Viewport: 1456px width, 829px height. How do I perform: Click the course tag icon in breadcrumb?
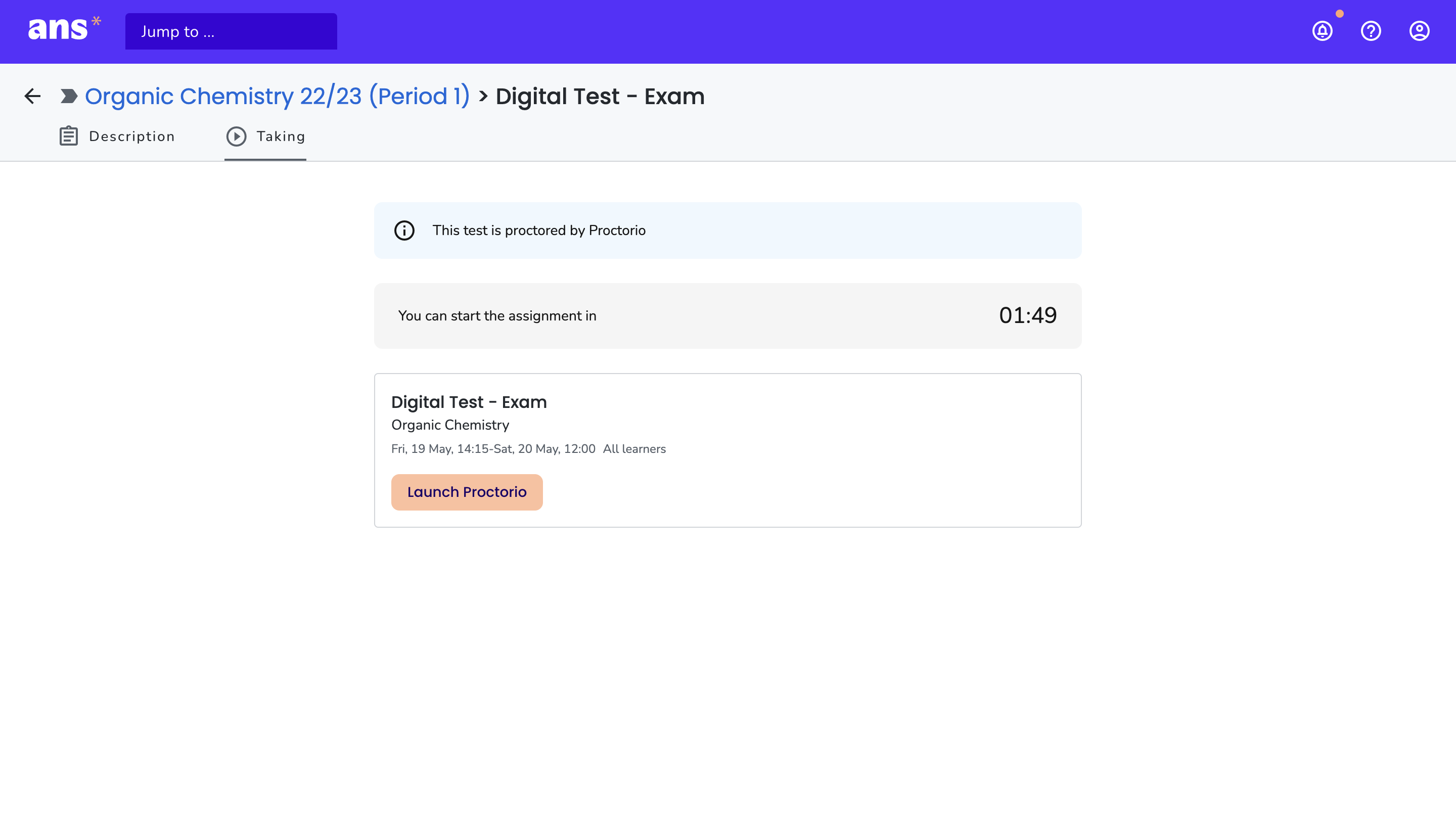(x=69, y=96)
